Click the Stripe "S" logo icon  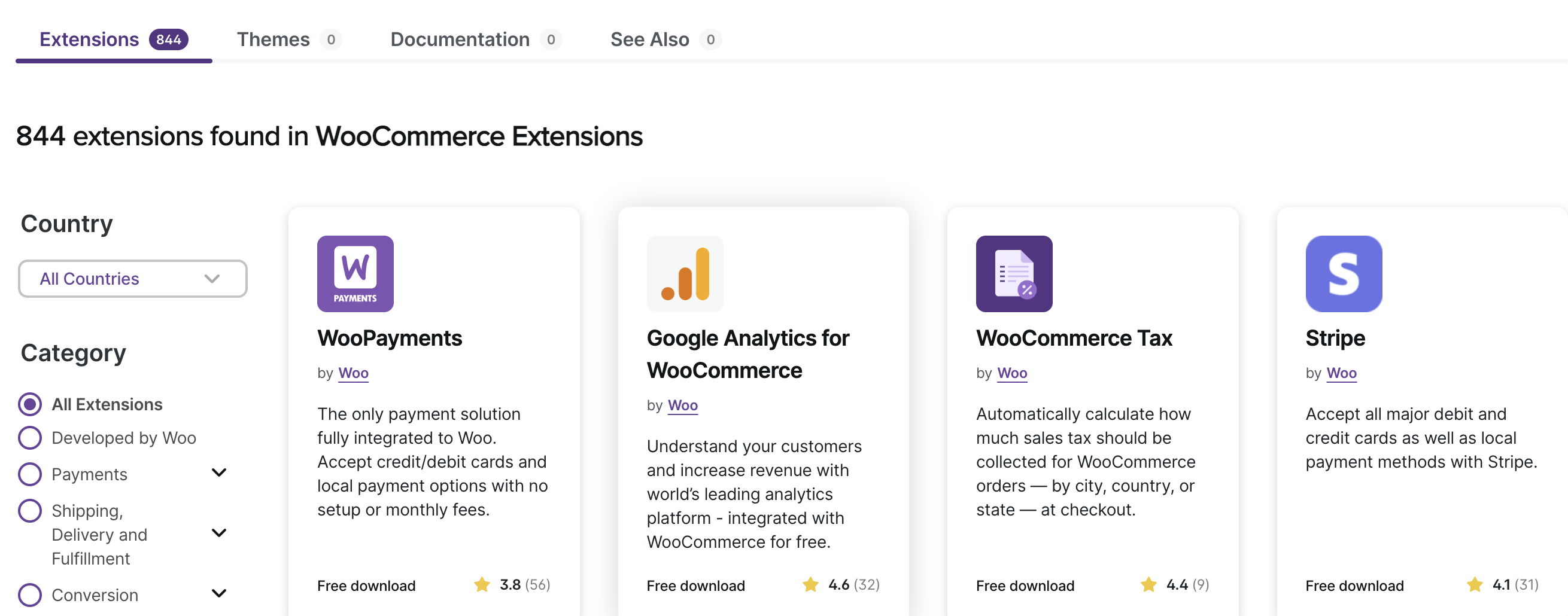click(1343, 274)
